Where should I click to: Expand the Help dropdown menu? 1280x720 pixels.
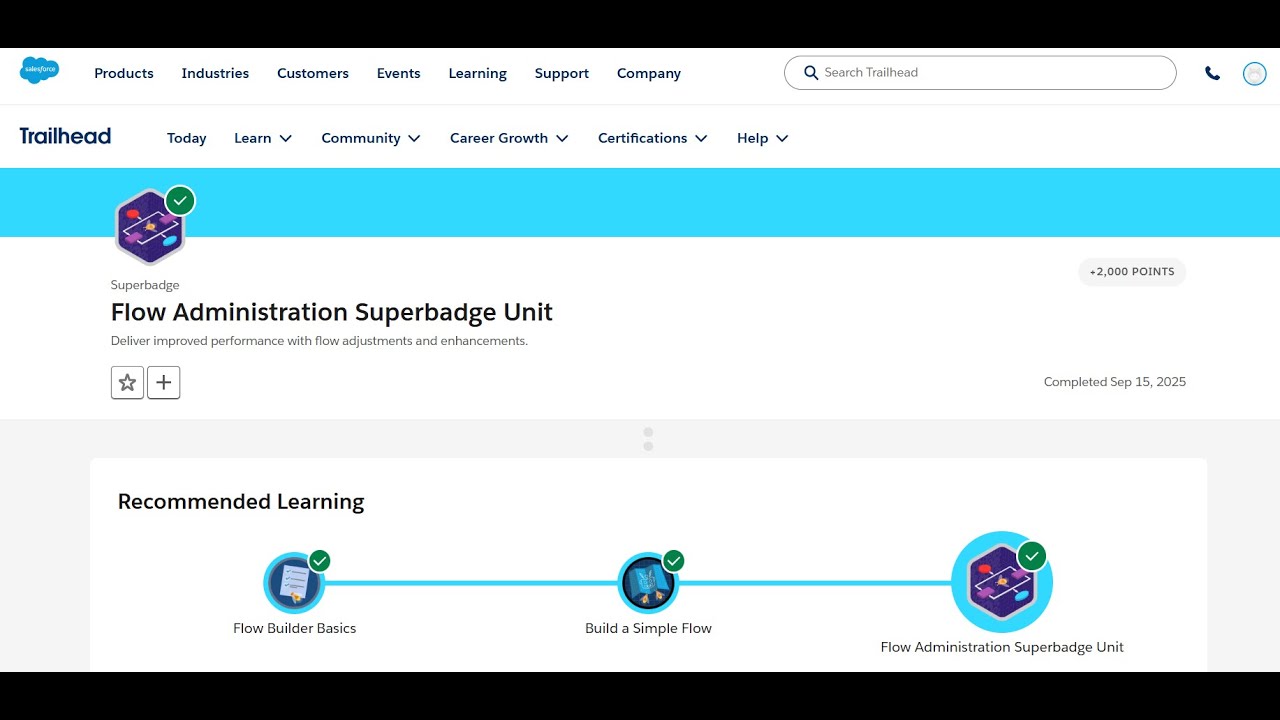point(763,138)
